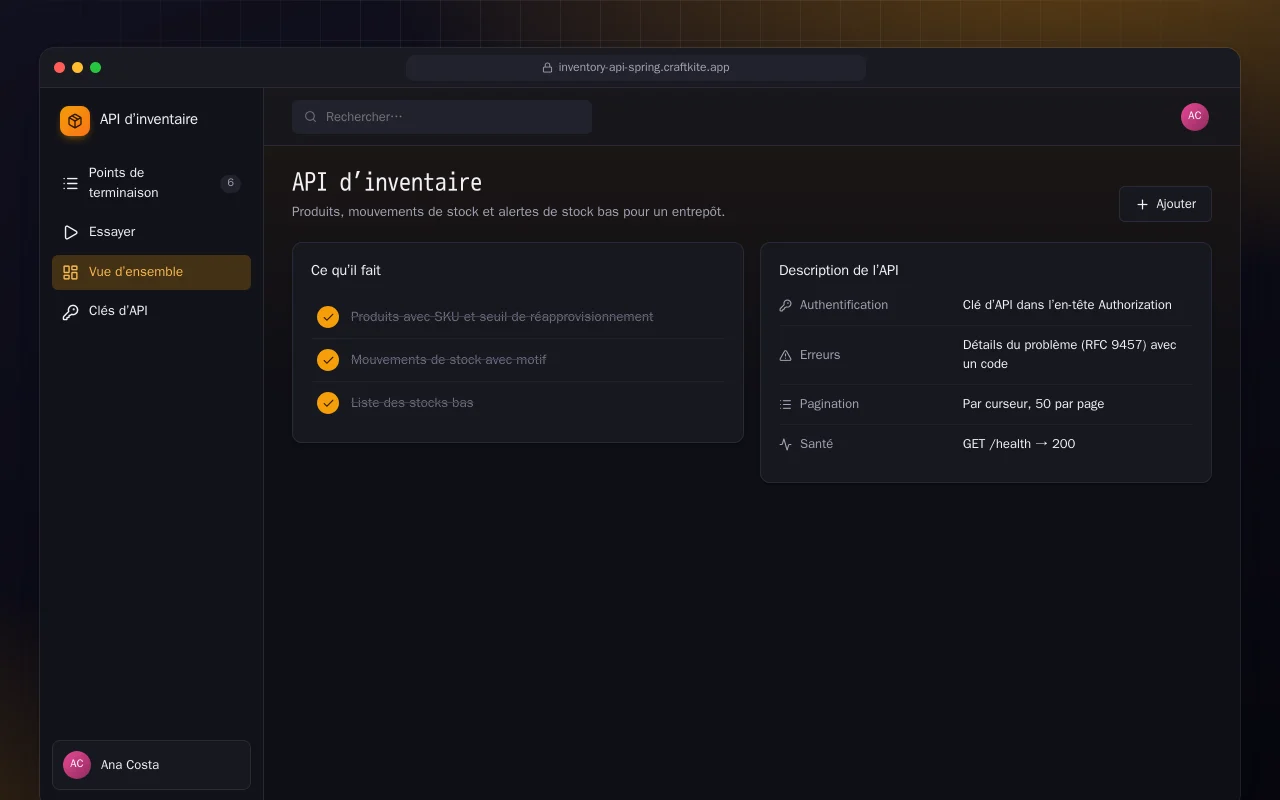1280x800 pixels.
Task: Click the play icon beside Essayer
Action: [70, 232]
